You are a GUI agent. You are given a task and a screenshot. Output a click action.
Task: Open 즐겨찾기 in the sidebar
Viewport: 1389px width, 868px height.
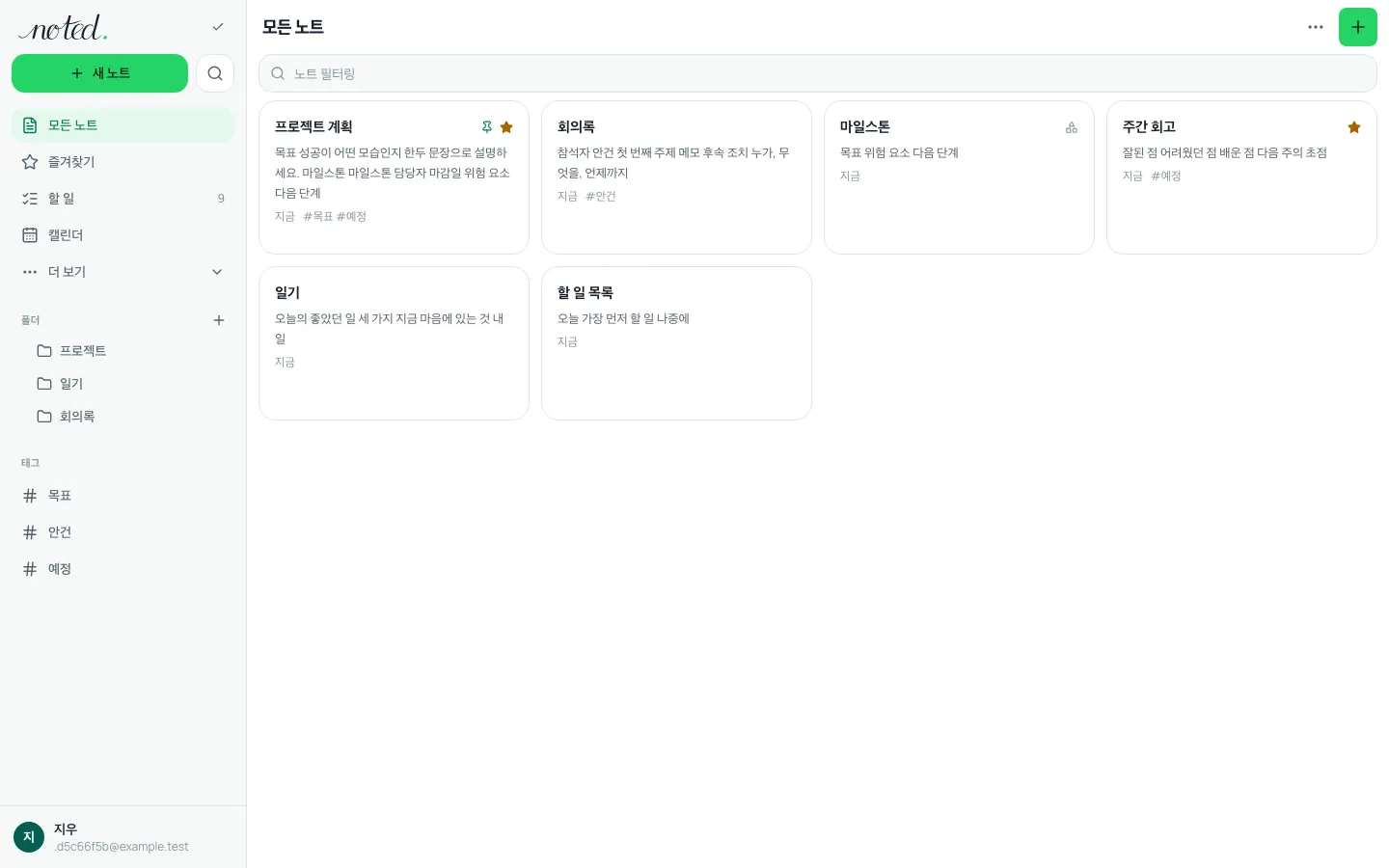click(x=123, y=162)
